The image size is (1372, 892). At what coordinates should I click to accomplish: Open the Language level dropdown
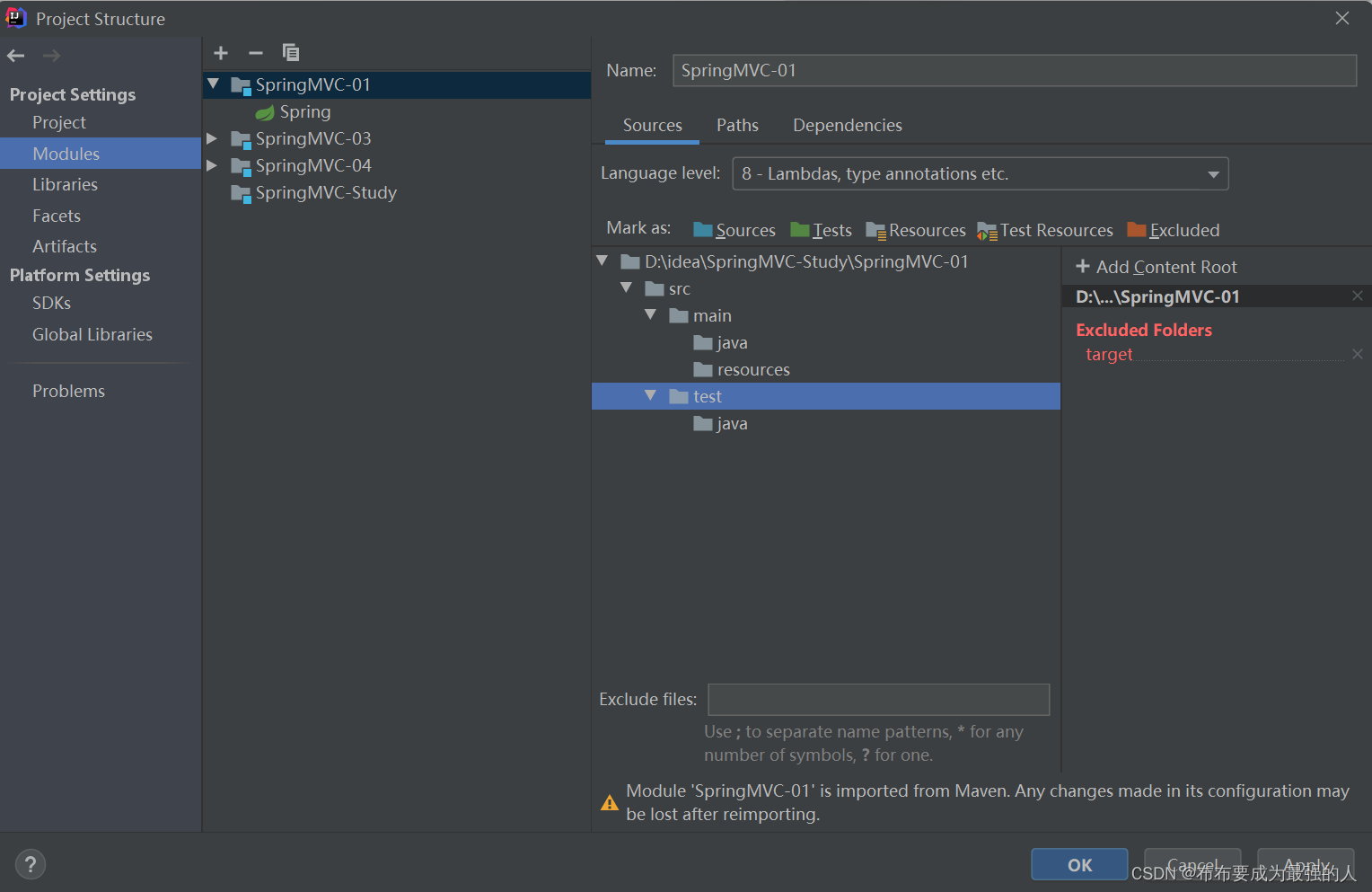(x=981, y=173)
